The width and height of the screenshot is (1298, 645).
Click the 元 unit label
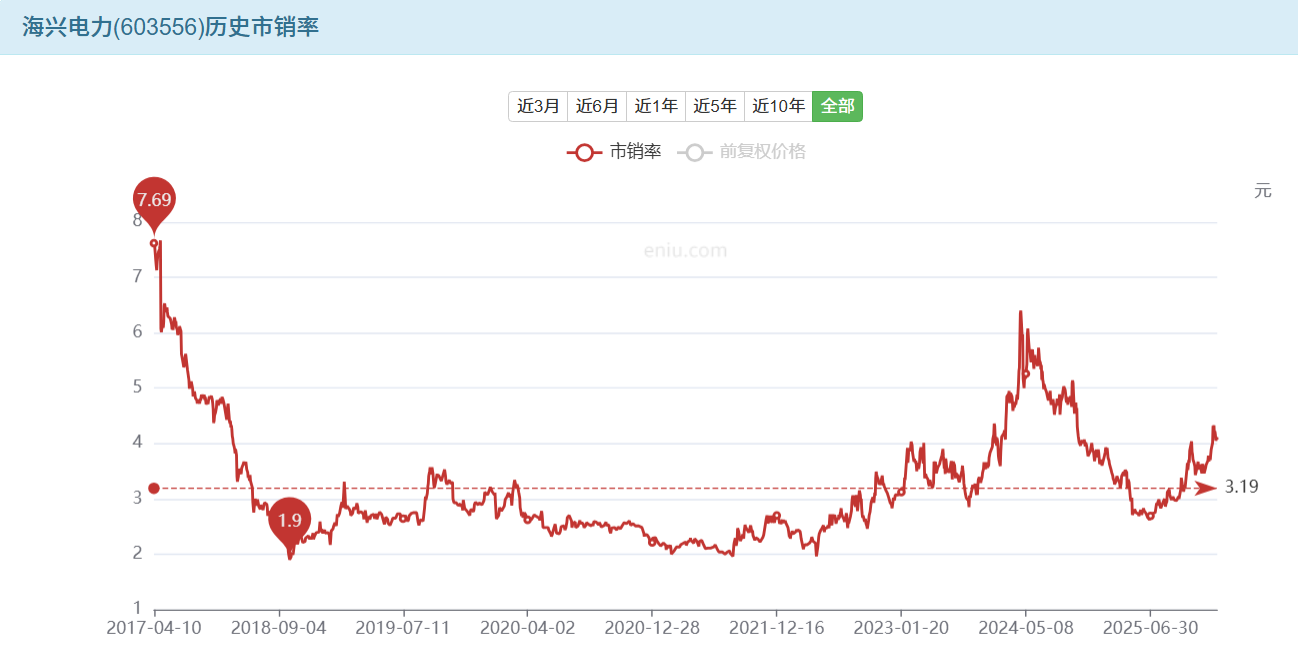click(1263, 190)
